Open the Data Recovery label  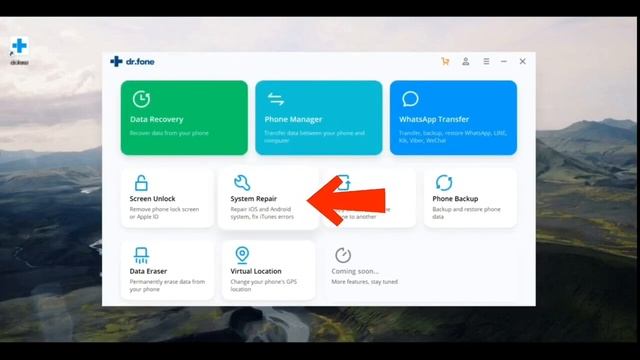pyautogui.click(x=157, y=120)
